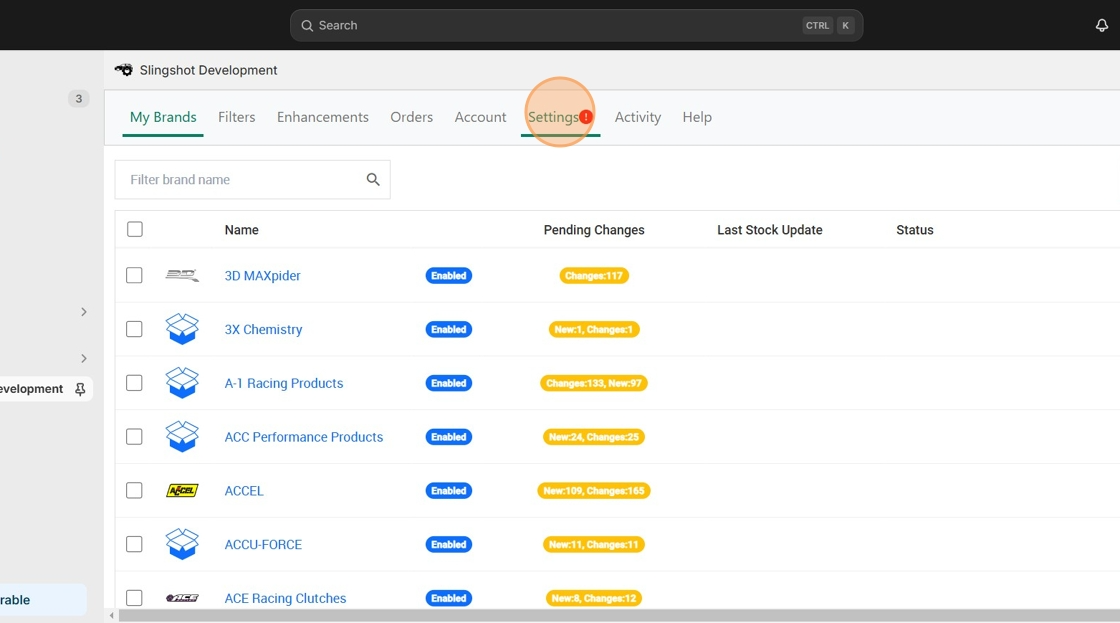Viewport: 1120px width, 623px height.
Task: Click the New:109, Changes:165 badge
Action: pos(594,491)
